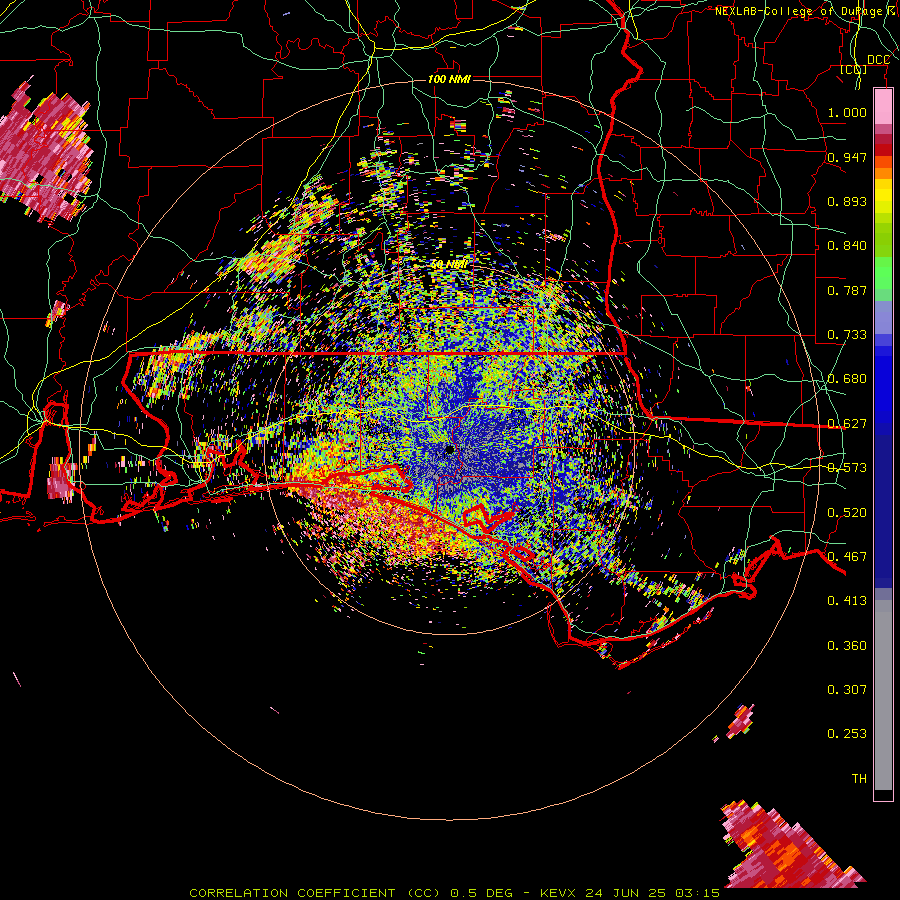Click the 0.893 color scale value
Image resolution: width=900 pixels, height=900 pixels.
tap(847, 201)
